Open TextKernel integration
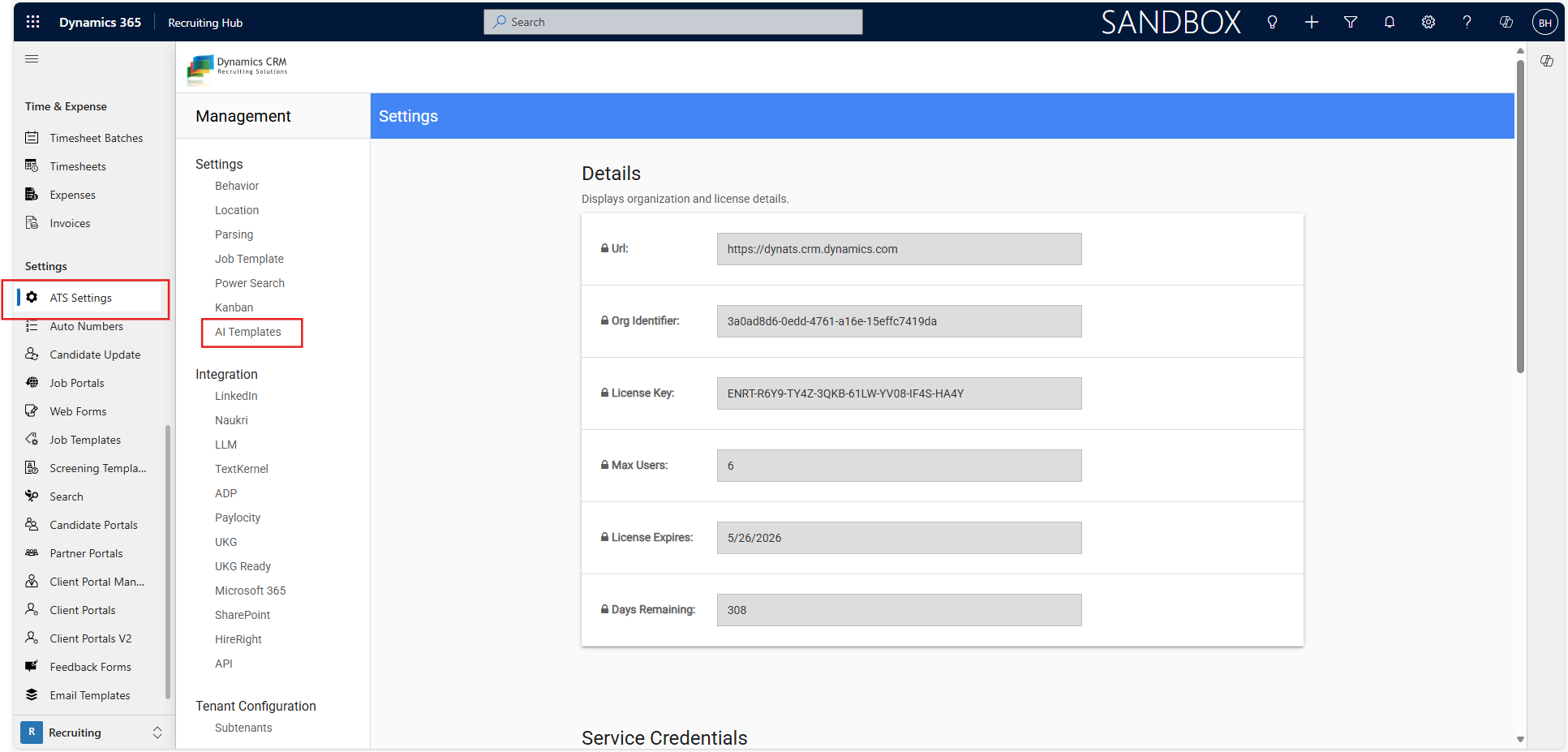1568x752 pixels. (x=242, y=469)
